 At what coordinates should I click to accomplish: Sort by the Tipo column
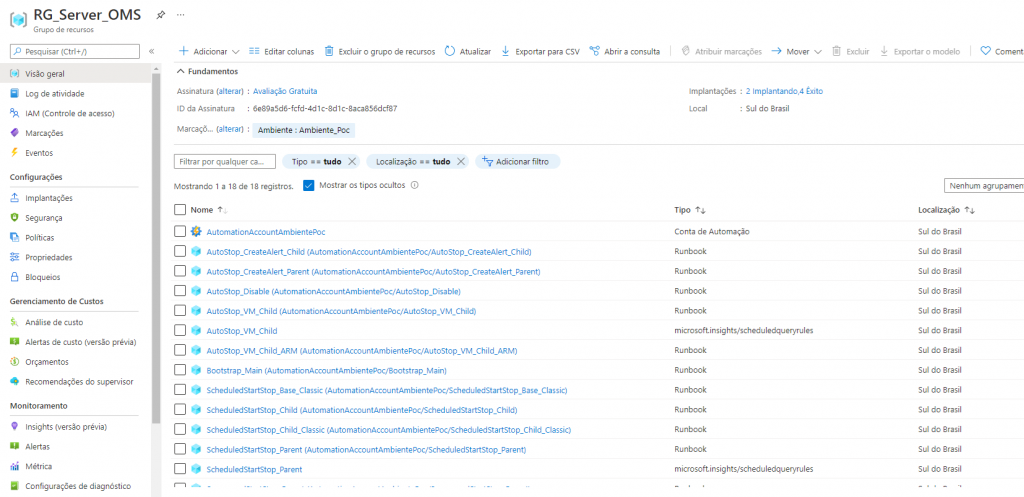(690, 210)
